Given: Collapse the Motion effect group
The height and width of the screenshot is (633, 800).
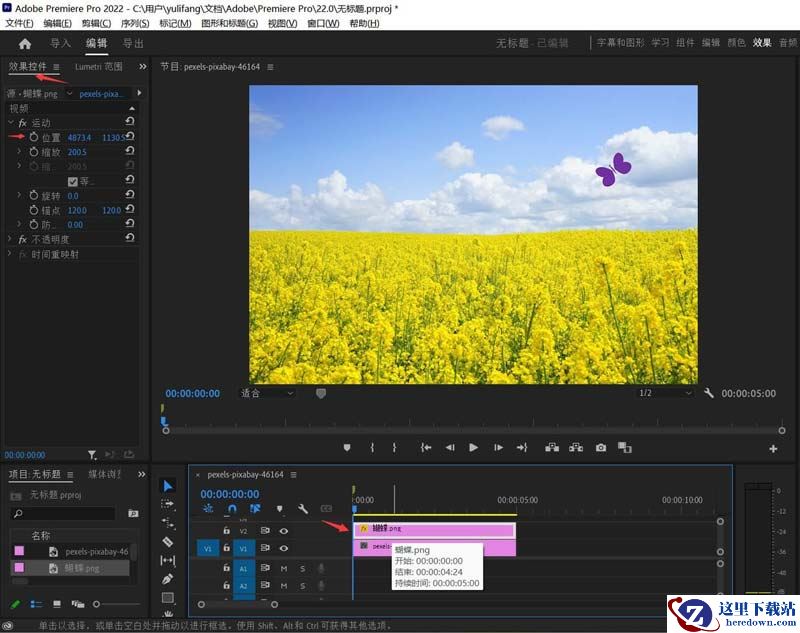Looking at the screenshot, I should point(11,122).
